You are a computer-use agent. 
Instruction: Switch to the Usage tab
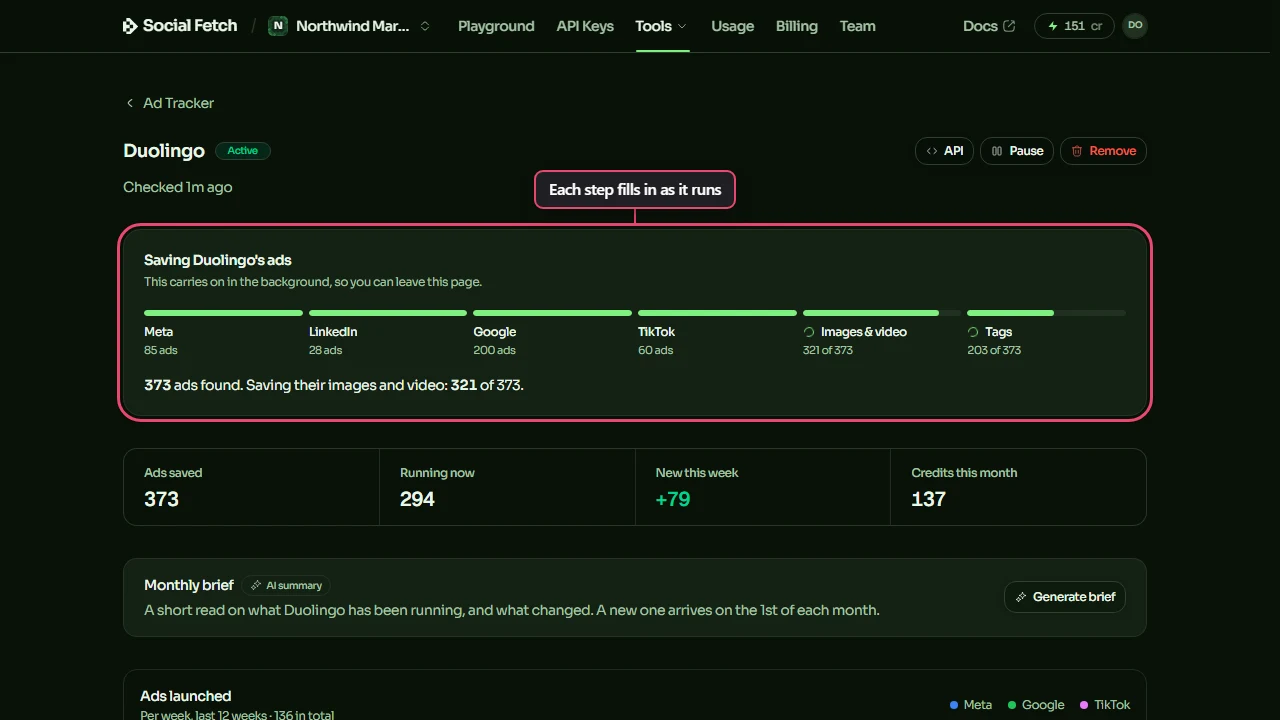[x=732, y=26]
